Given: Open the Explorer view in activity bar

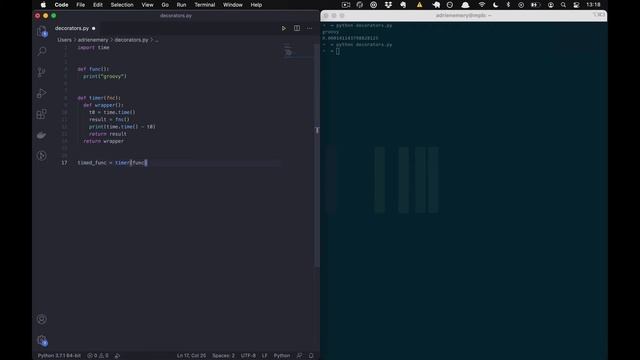Looking at the screenshot, I should point(42,32).
